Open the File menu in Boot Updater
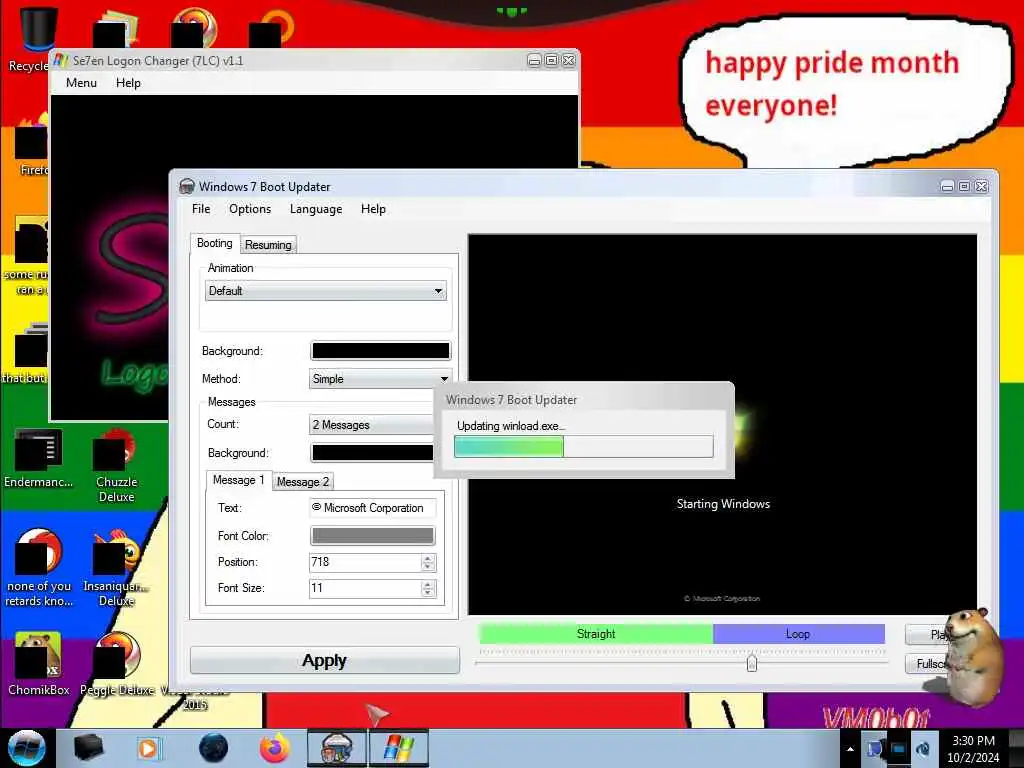Screen dimensions: 1024x768 click(x=200, y=209)
